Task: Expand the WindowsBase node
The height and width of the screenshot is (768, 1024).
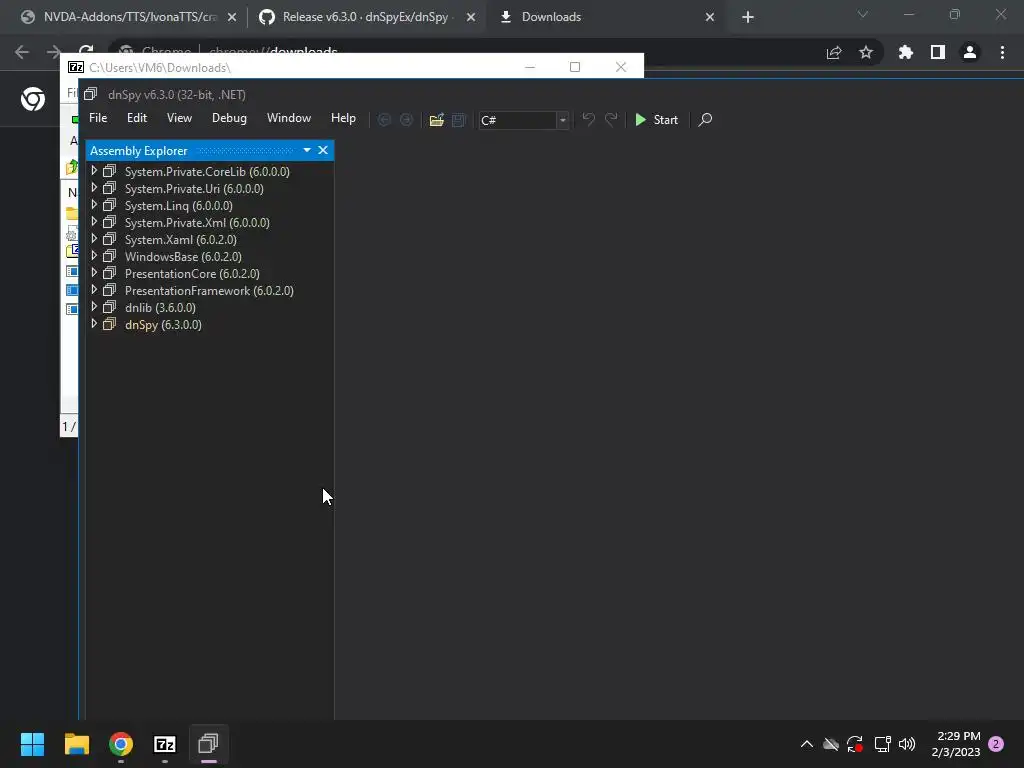Action: click(94, 256)
